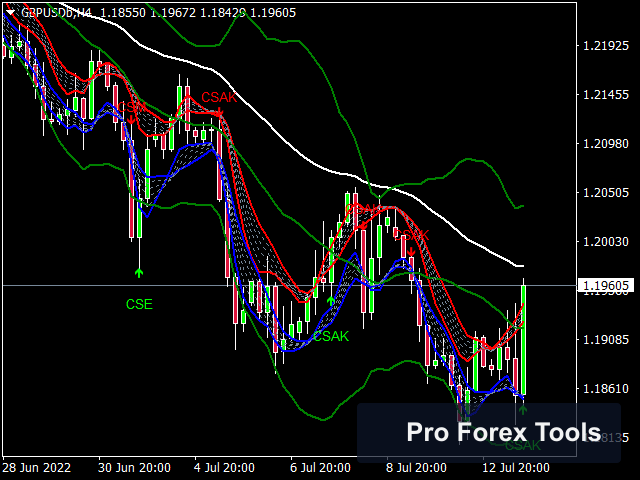Click the 8 Jul 20:00 time label

pyautogui.click(x=416, y=468)
